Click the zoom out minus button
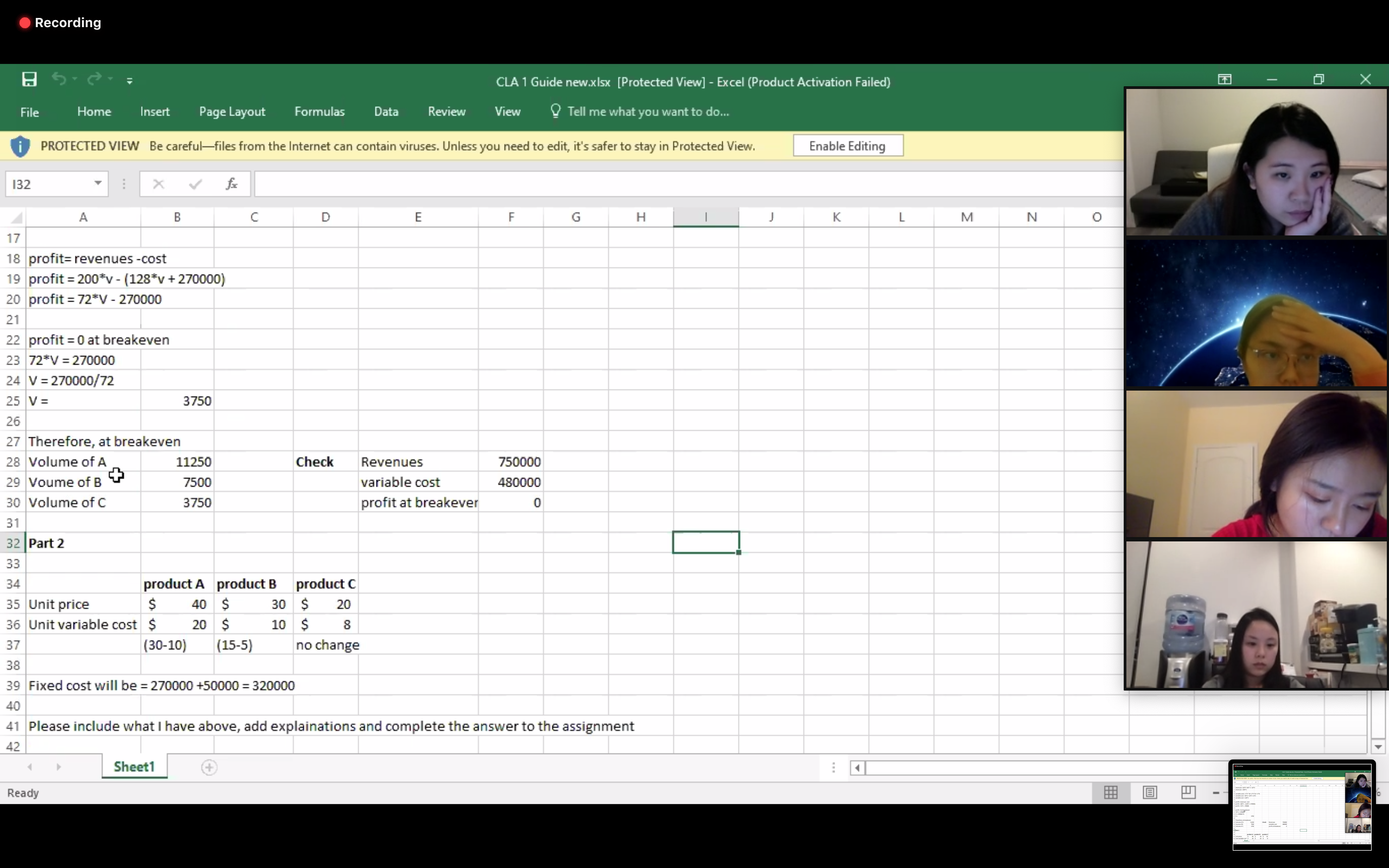 click(1216, 793)
